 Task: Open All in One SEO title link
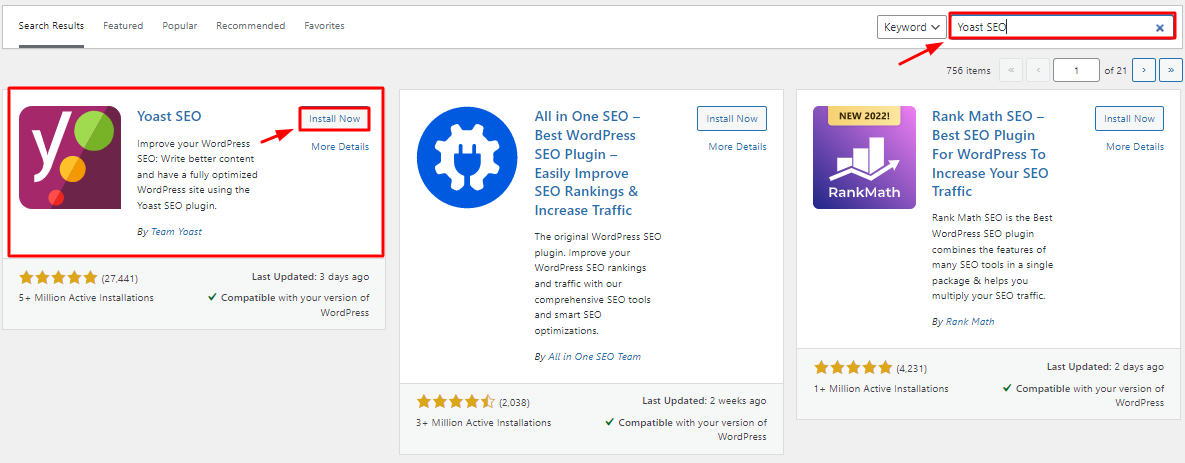588,163
